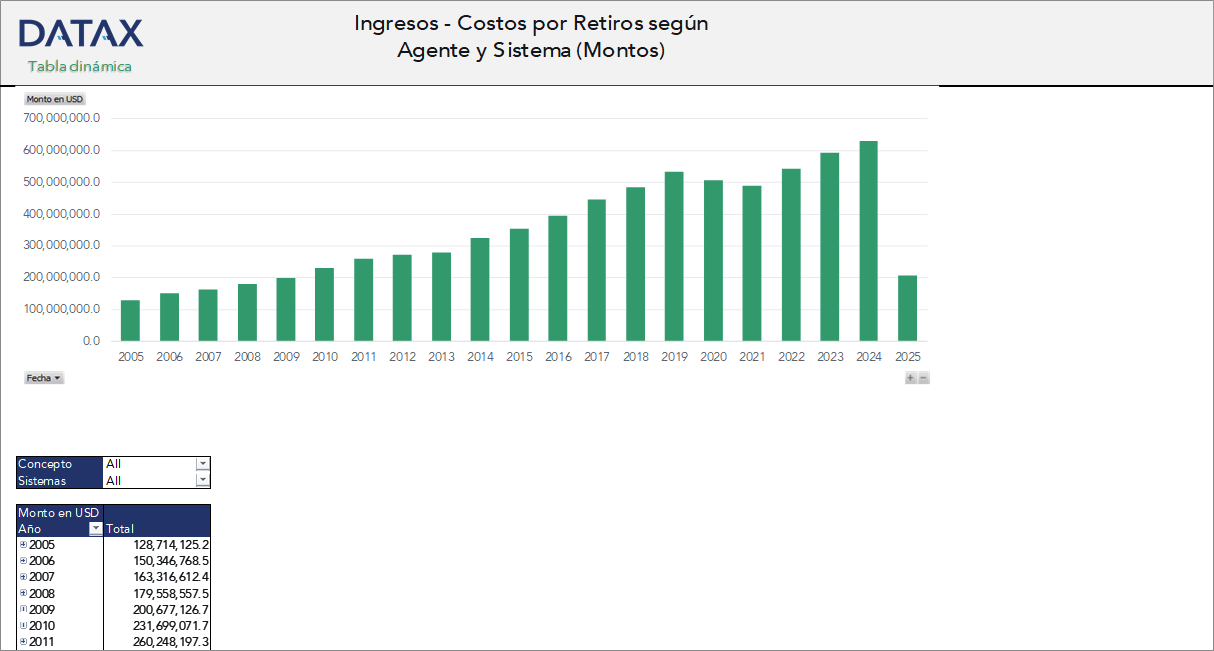The width and height of the screenshot is (1214, 651).
Task: Open the Concepto filter dropdown
Action: pos(203,464)
